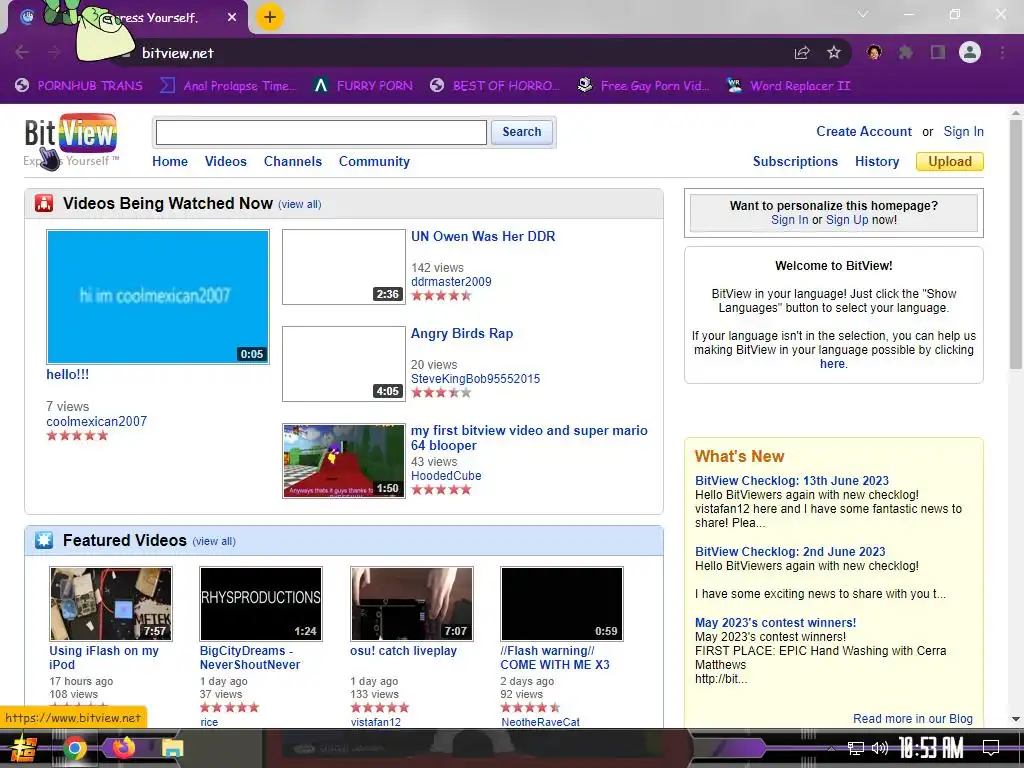The width and height of the screenshot is (1024, 768).
Task: Click the bitview.net address bar
Action: point(457,53)
